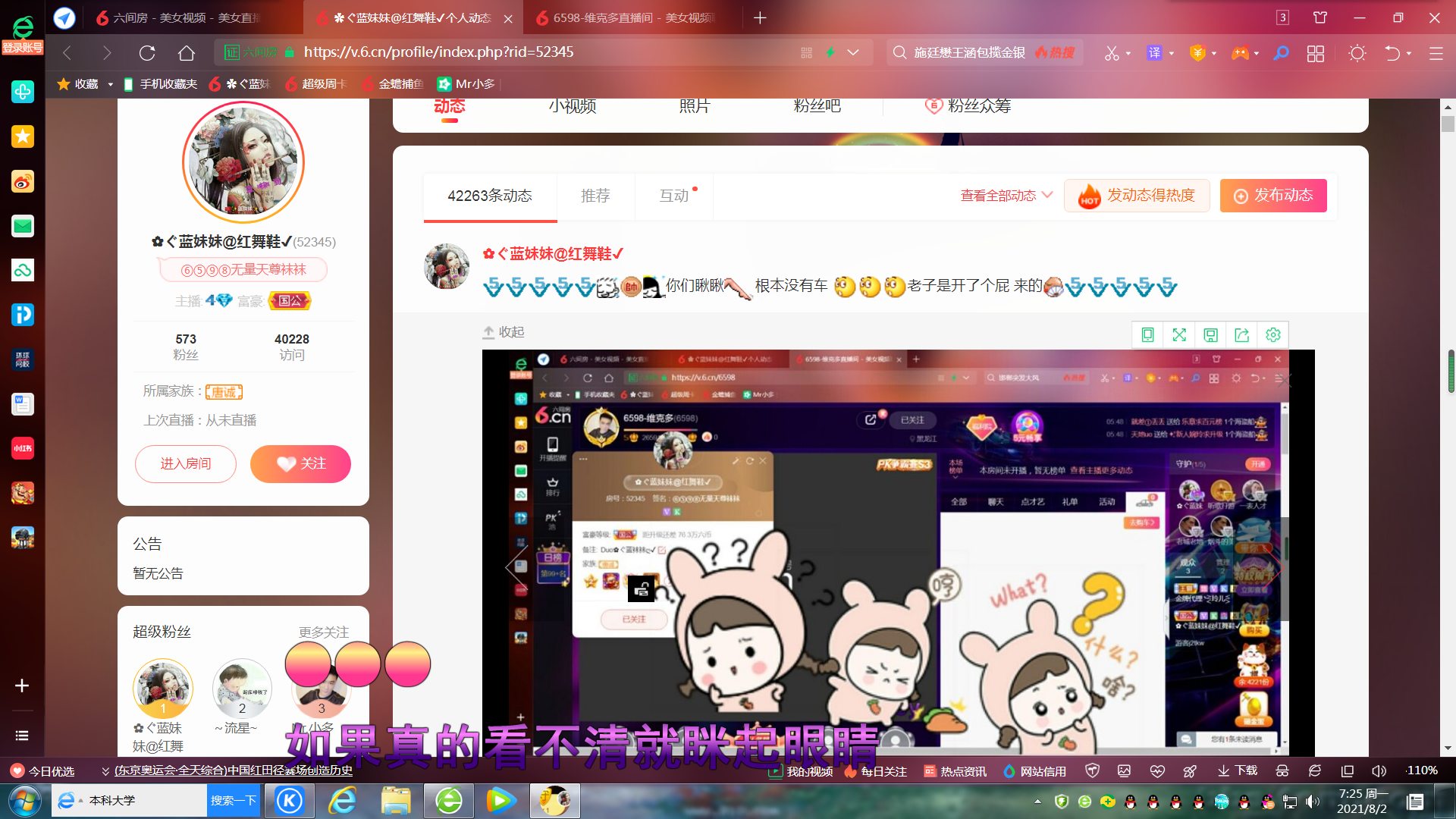Expand the 今日优选 news chevron
This screenshot has height=819, width=1456.
[105, 770]
